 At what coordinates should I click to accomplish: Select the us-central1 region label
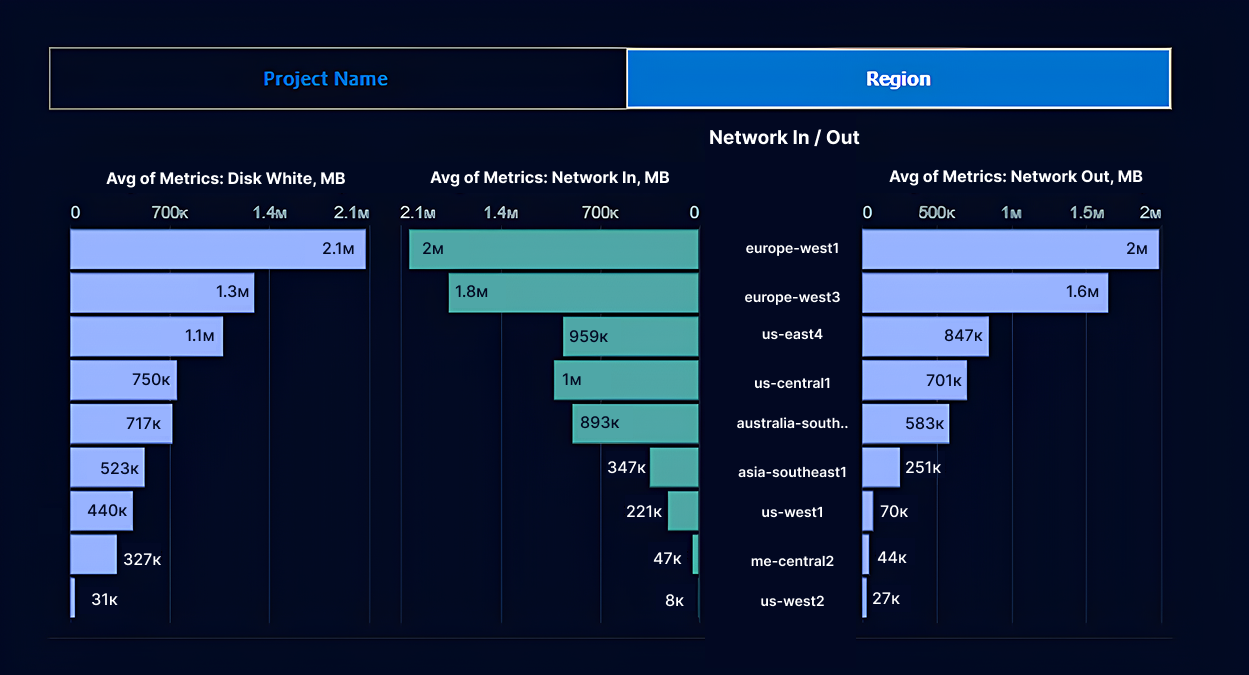point(792,380)
